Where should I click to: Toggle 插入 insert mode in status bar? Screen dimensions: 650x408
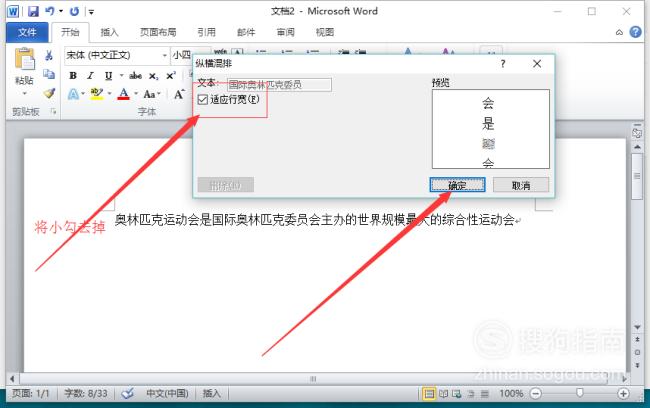pyautogui.click(x=211, y=393)
